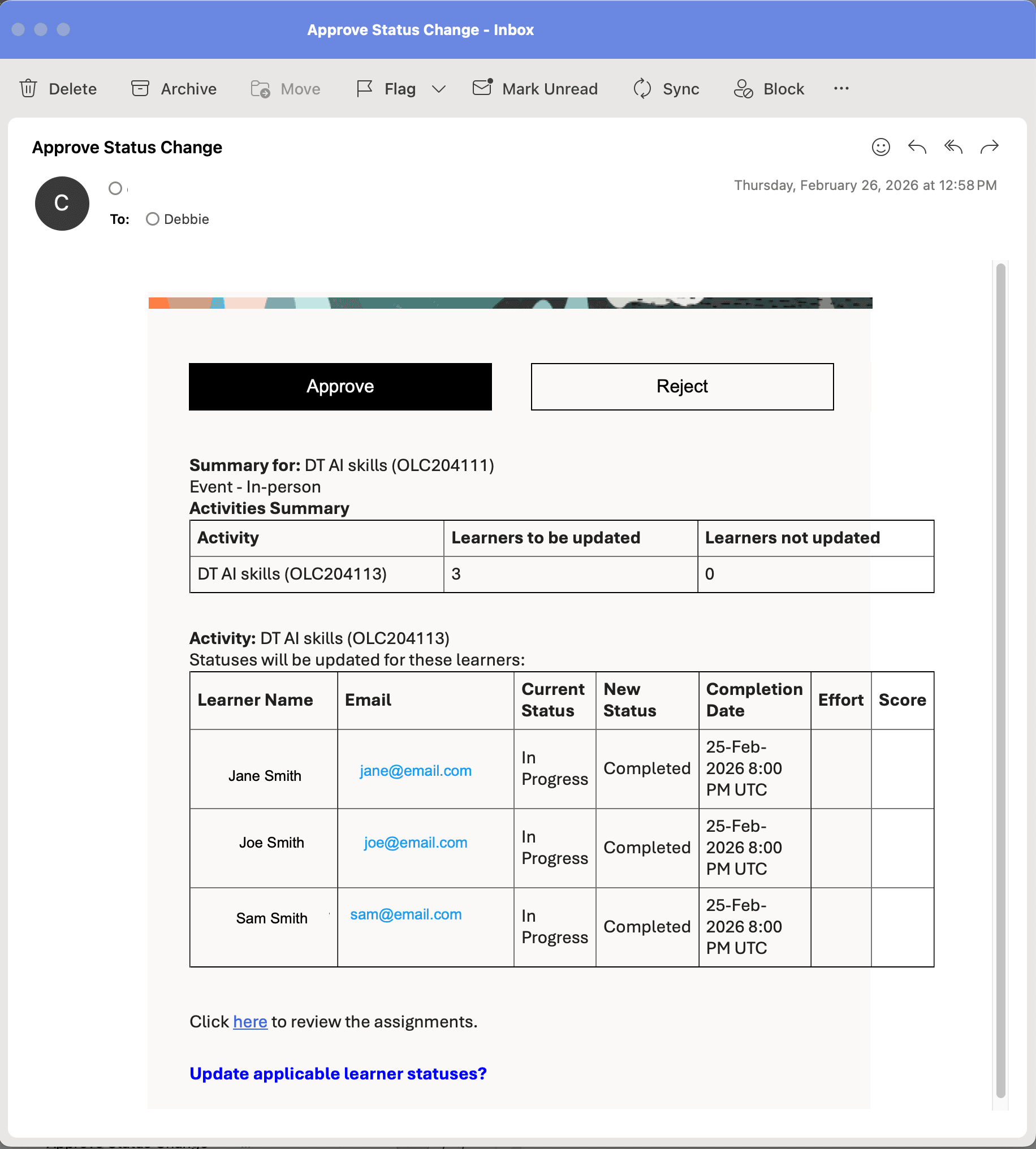
Task: Sync the mailbox
Action: (666, 88)
